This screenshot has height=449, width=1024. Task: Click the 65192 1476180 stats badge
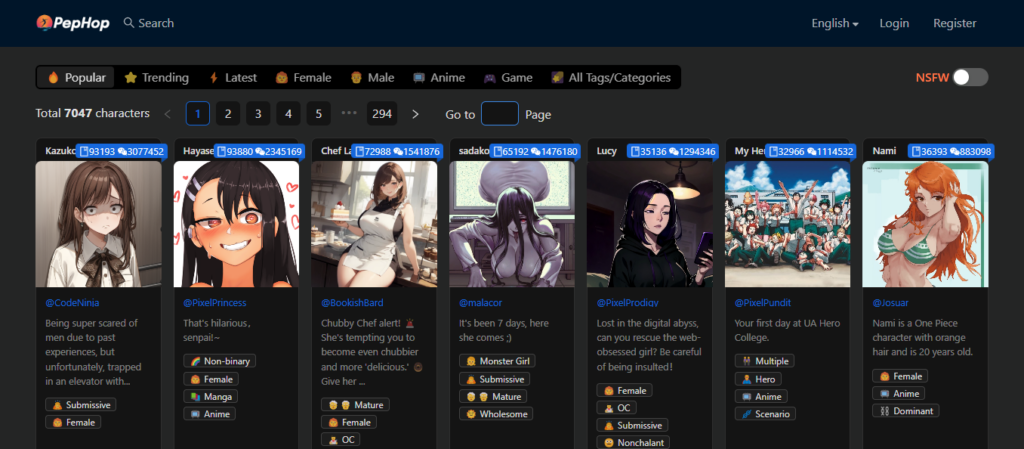pyautogui.click(x=535, y=151)
